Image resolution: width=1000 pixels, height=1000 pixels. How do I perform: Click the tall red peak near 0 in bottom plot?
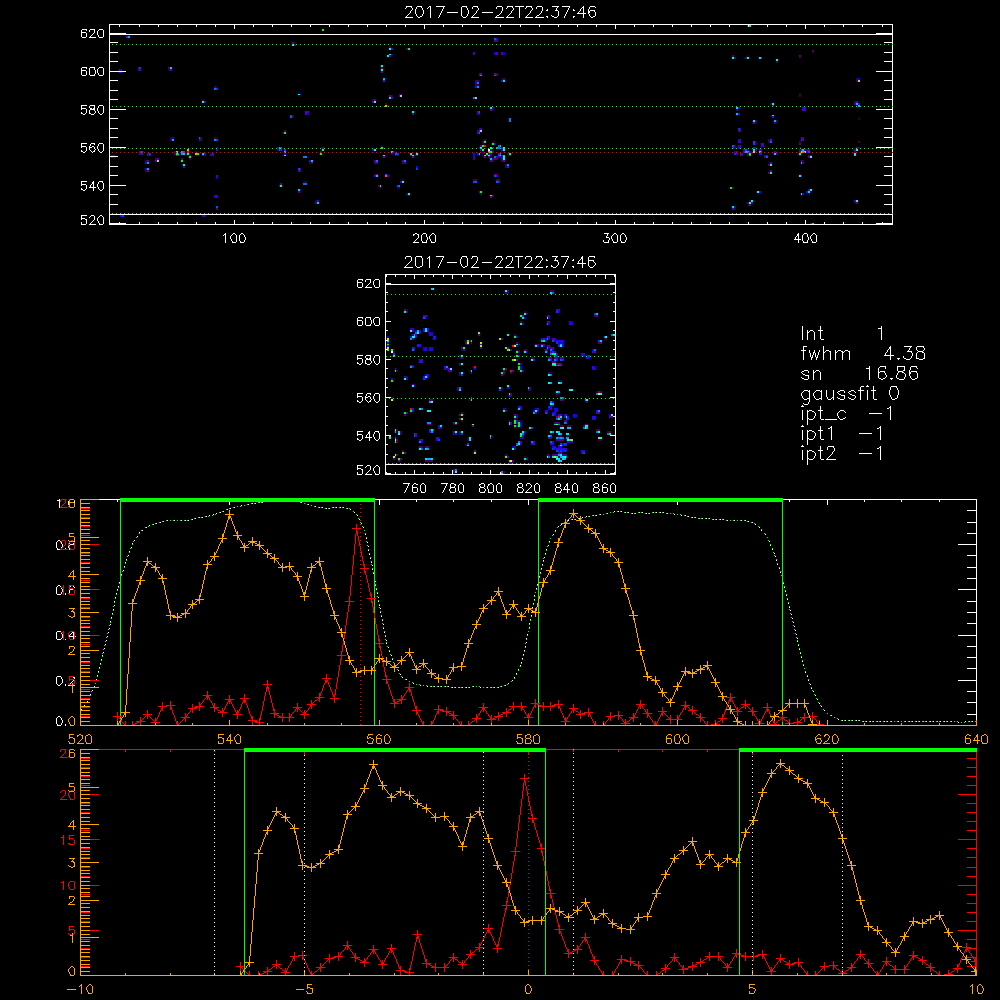click(x=525, y=779)
